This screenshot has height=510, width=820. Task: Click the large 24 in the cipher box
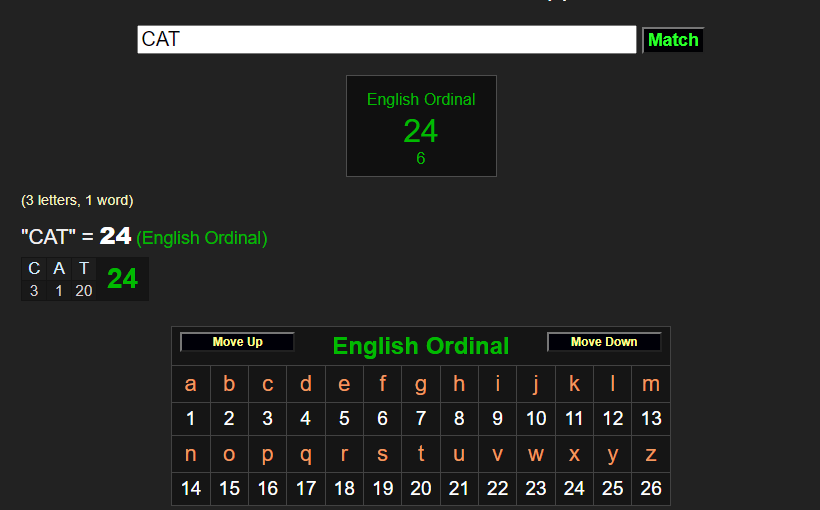[421, 131]
